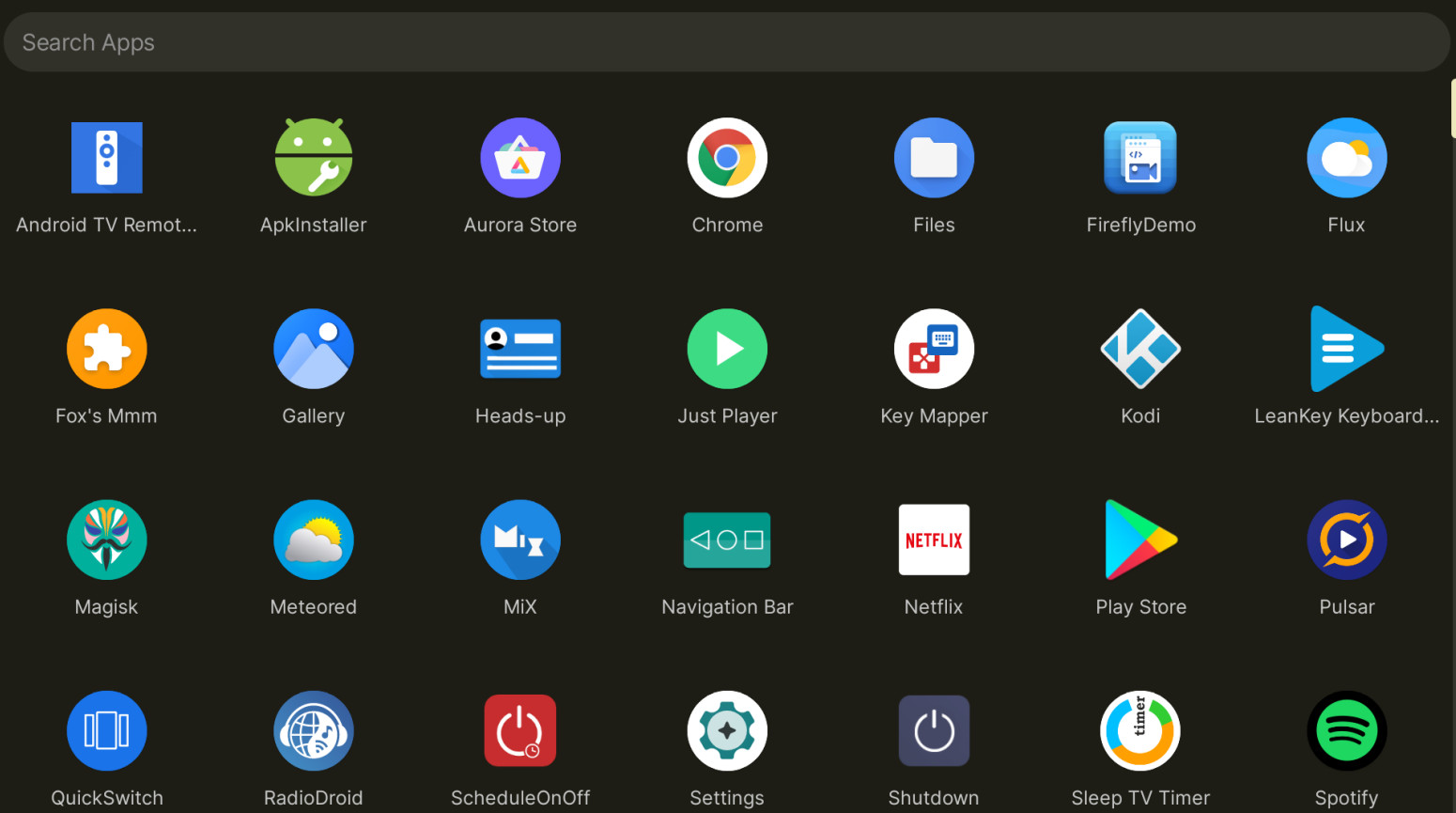This screenshot has width=1456, height=813.
Task: Focus the Search Apps field
Action: coord(727,42)
